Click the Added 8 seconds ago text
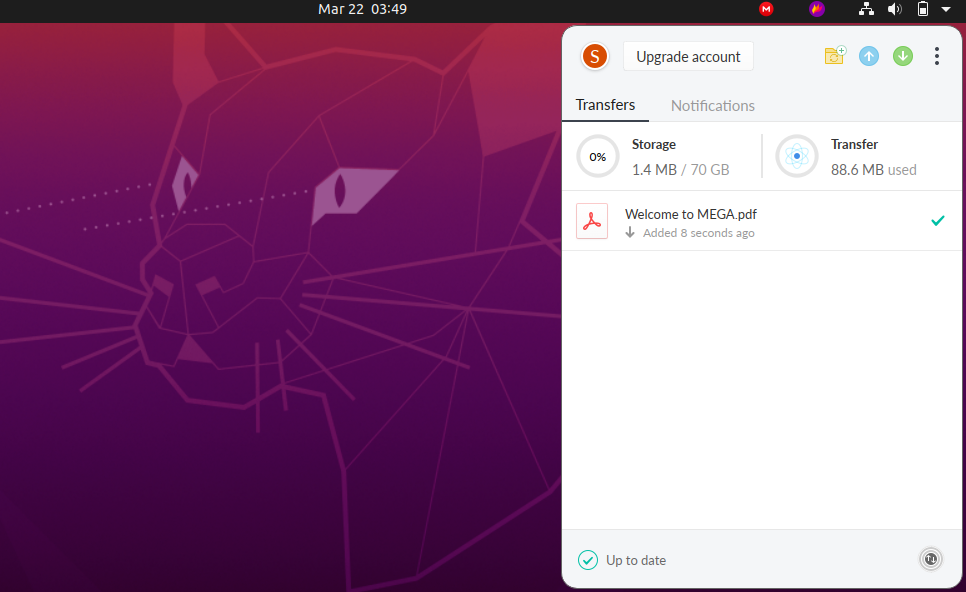The width and height of the screenshot is (966, 592). pos(699,233)
